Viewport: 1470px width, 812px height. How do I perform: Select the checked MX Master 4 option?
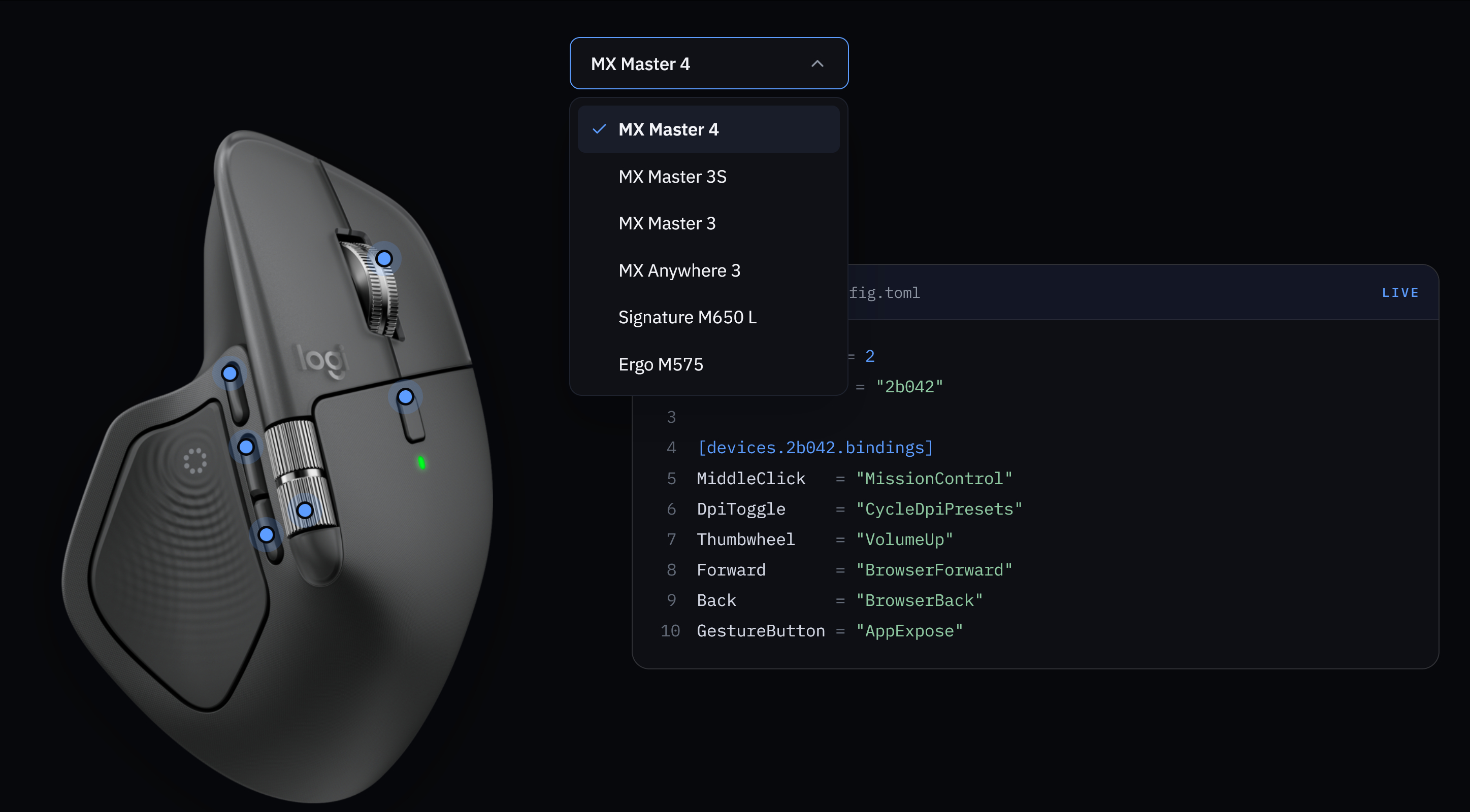(709, 129)
